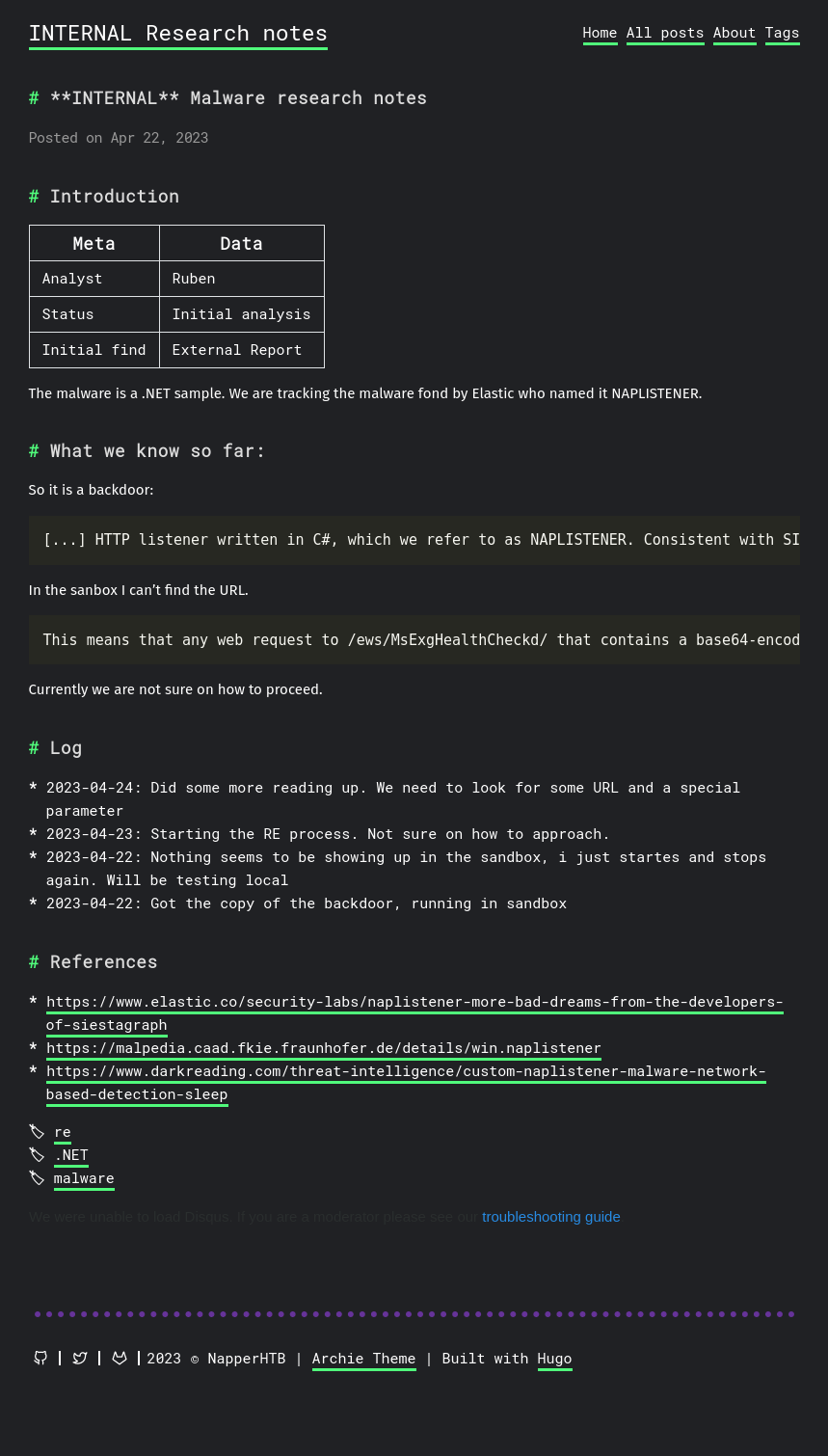Open the Disqus troubleshooting guide link
Screen dimensions: 828x1456
(x=550, y=1217)
